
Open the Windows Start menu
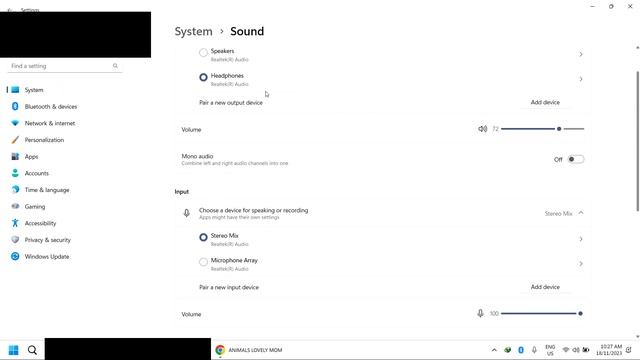[x=13, y=350]
